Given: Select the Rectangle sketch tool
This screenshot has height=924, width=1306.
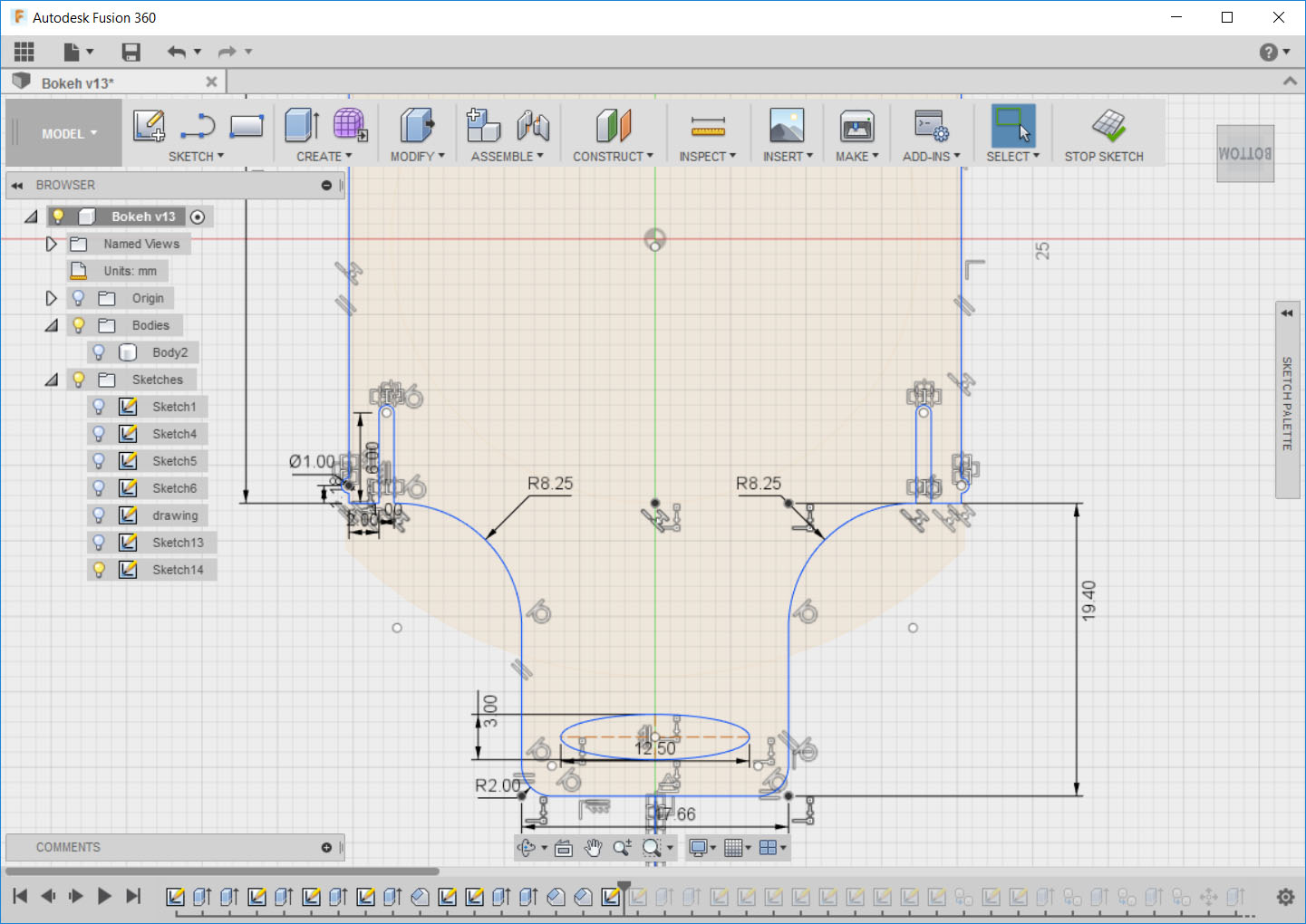Looking at the screenshot, I should pos(247,126).
